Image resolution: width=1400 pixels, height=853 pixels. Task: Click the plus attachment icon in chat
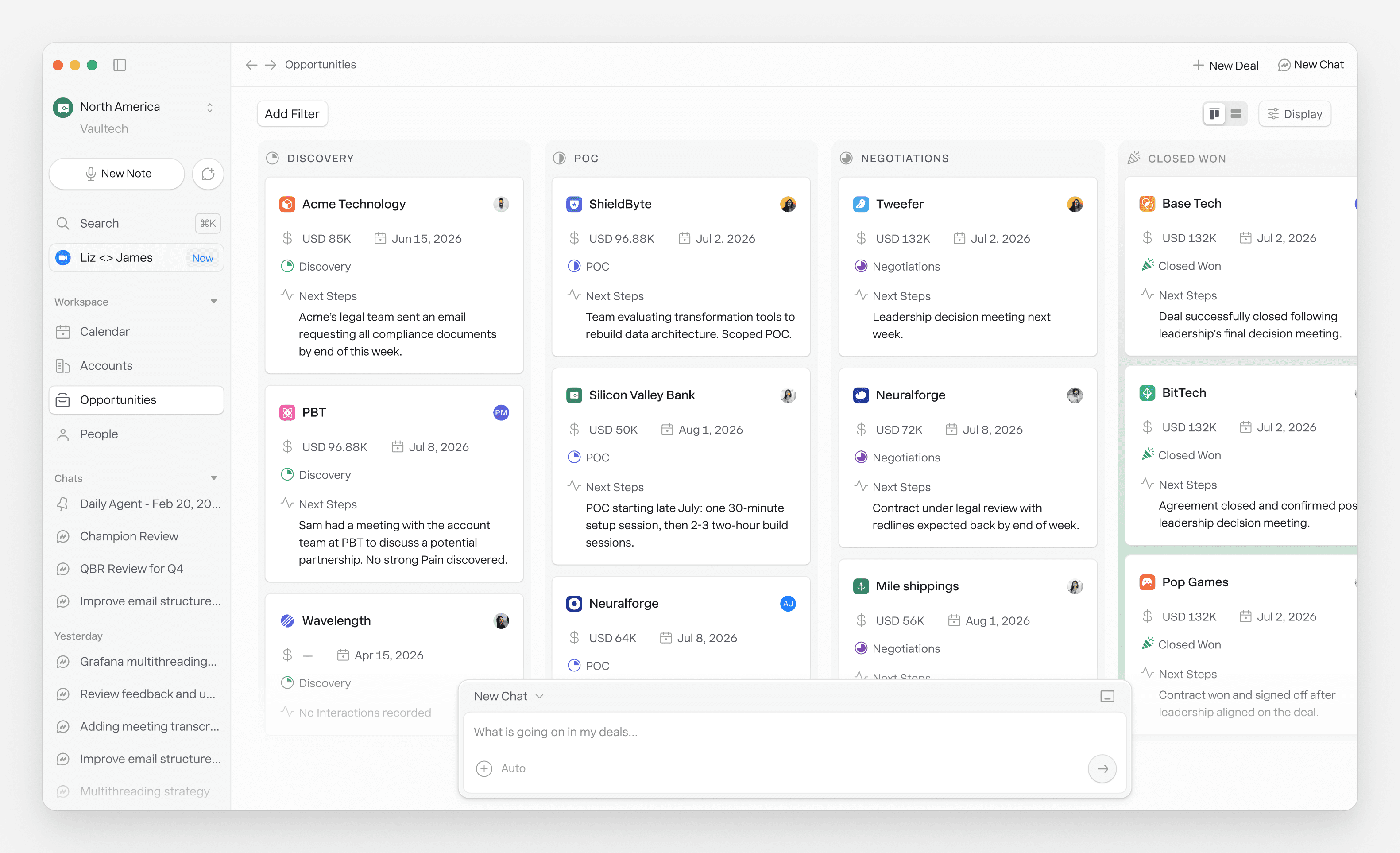click(483, 768)
